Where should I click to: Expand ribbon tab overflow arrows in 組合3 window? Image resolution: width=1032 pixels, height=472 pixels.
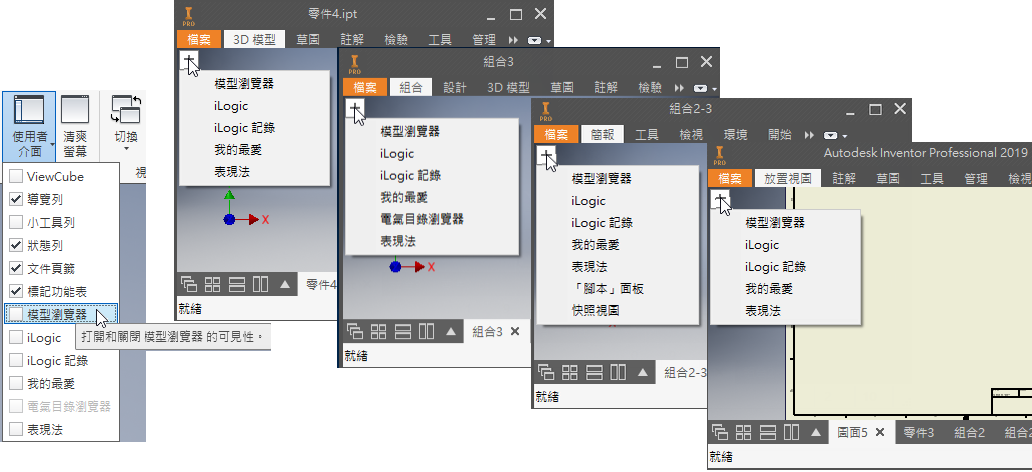pos(680,88)
